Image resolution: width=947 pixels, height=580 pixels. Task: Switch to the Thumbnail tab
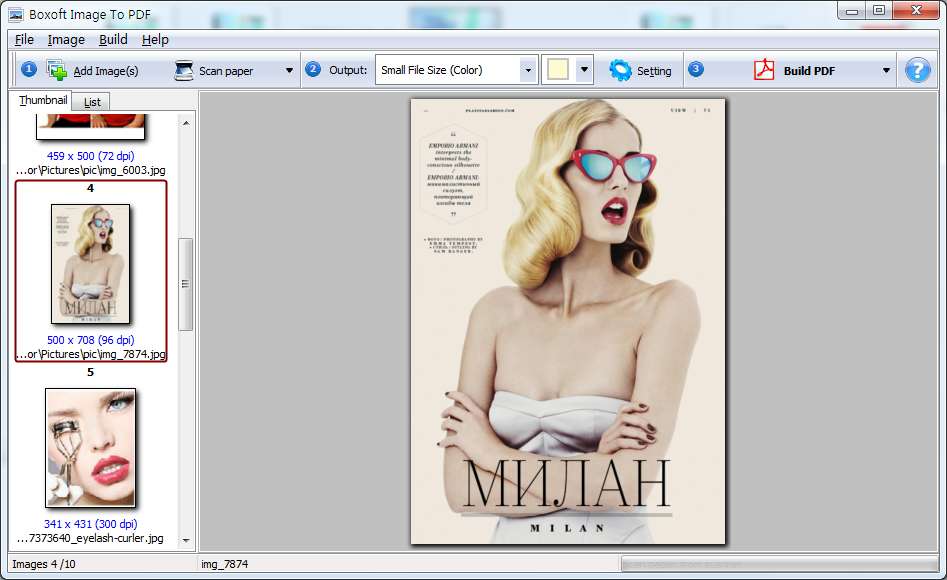(x=42, y=100)
